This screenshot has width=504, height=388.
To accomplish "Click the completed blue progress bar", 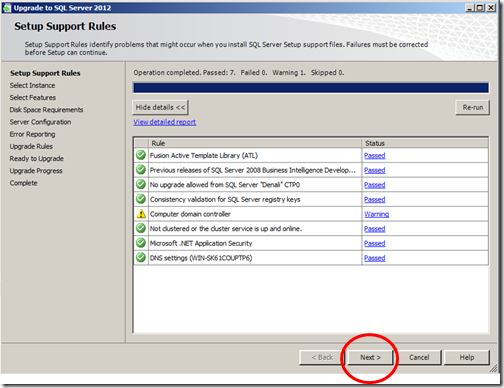I will [311, 88].
